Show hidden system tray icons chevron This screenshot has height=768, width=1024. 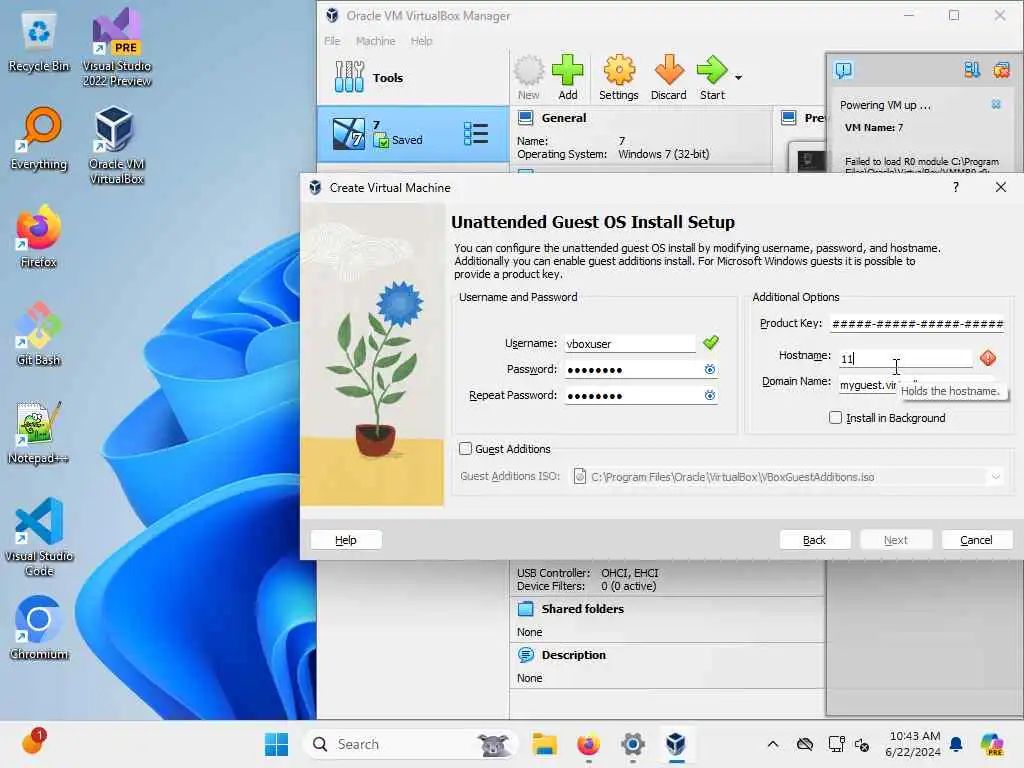point(773,744)
